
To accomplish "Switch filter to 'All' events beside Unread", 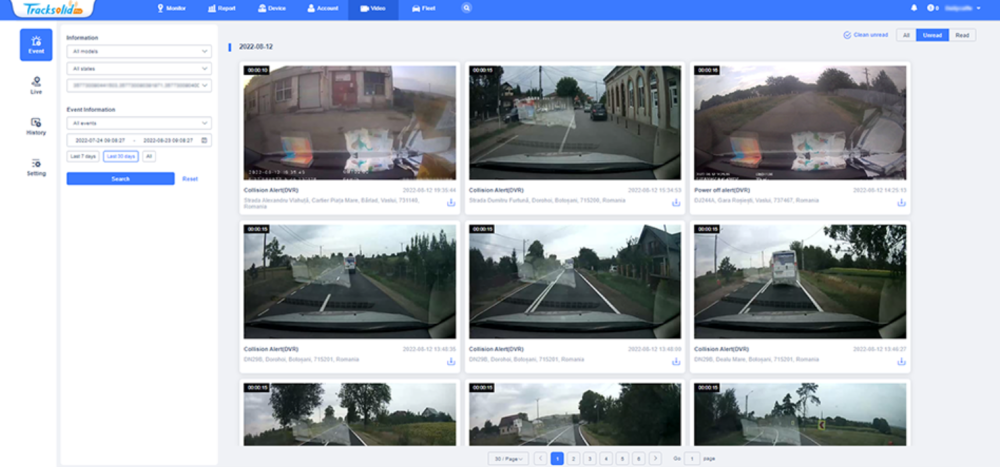I will pos(905,35).
